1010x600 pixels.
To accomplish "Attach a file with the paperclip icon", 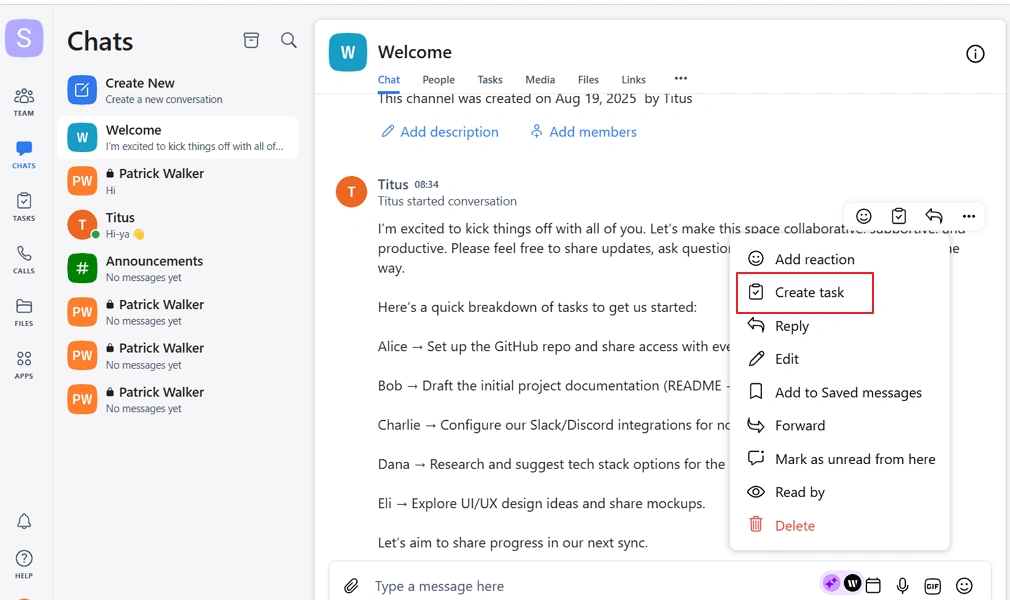I will pyautogui.click(x=351, y=586).
